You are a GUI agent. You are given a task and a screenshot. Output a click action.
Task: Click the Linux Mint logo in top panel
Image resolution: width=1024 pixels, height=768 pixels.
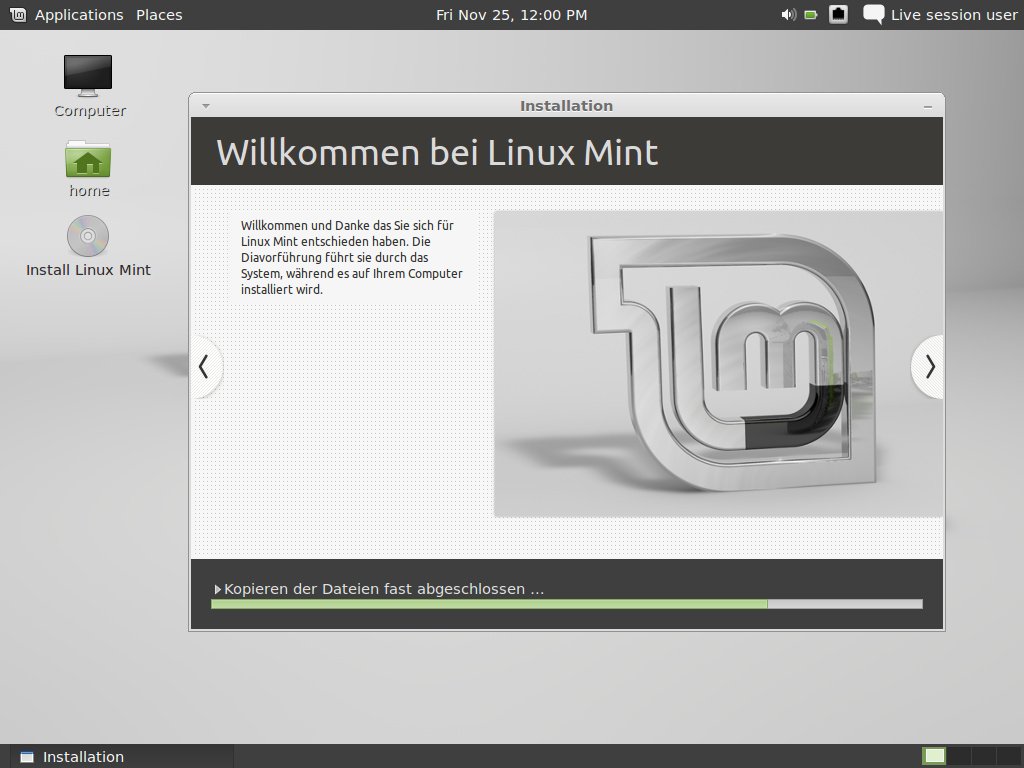(x=18, y=14)
